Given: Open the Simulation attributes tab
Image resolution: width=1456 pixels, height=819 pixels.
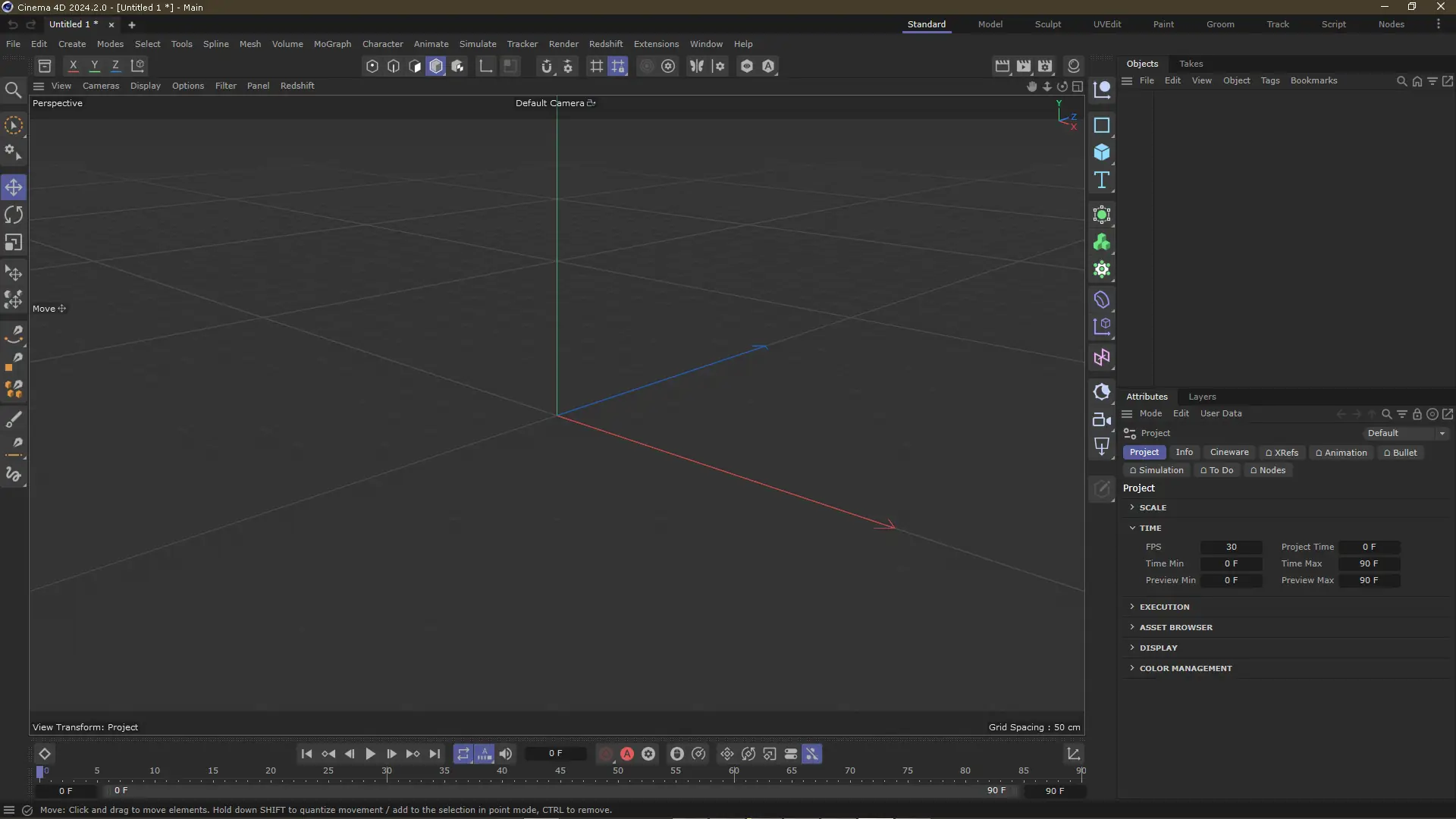Looking at the screenshot, I should 1156,470.
